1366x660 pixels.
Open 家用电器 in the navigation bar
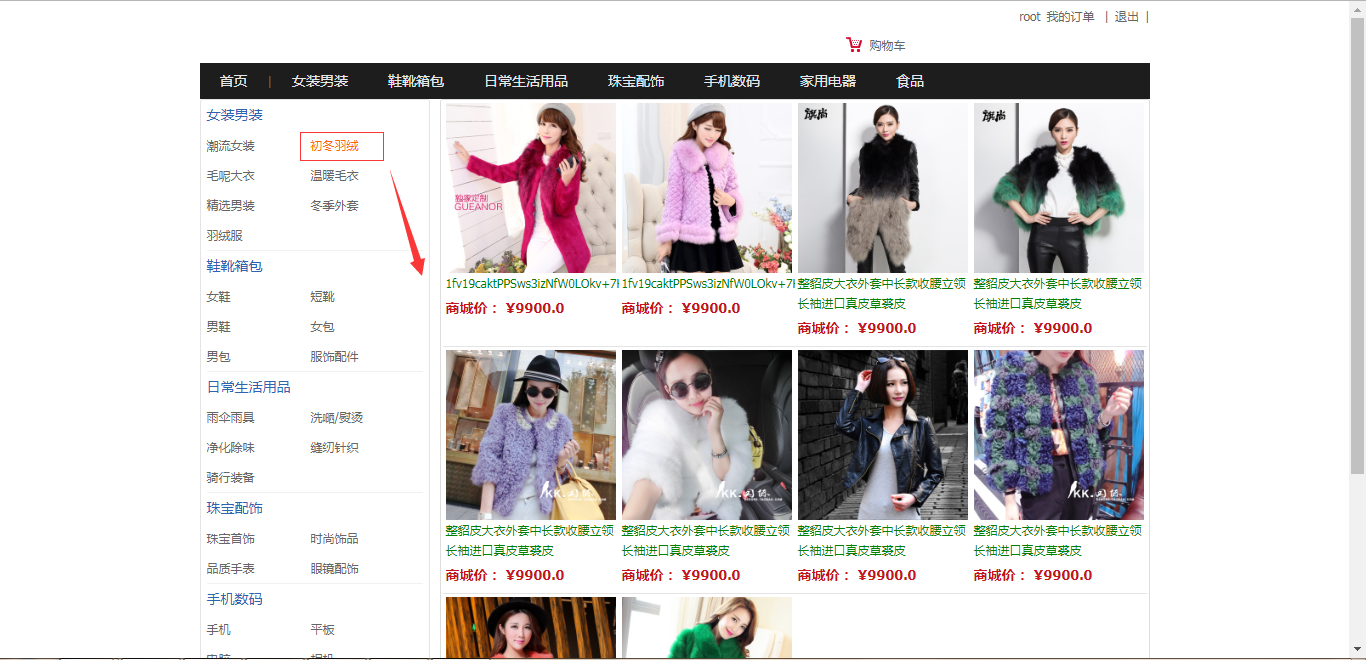pyautogui.click(x=828, y=81)
